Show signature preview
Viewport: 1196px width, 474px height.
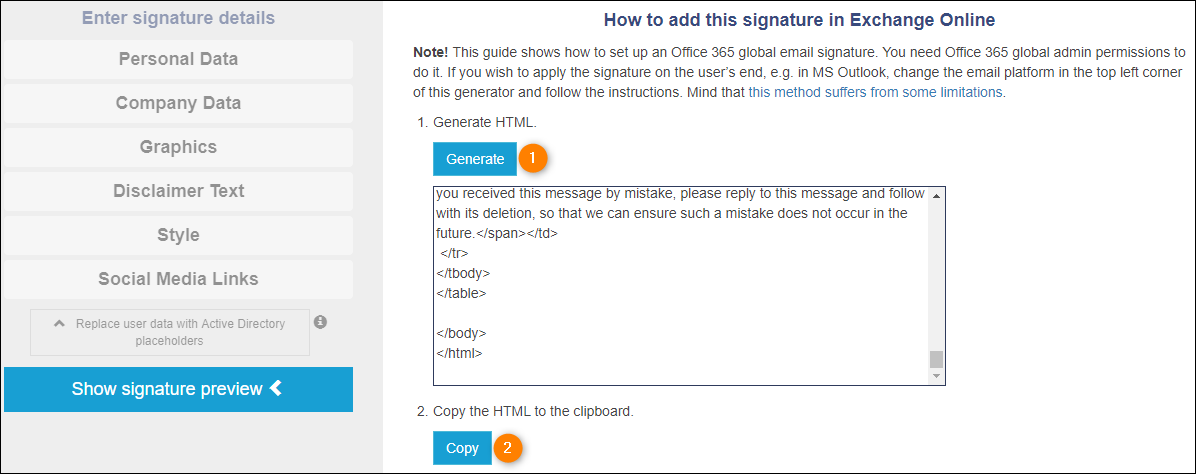(178, 389)
